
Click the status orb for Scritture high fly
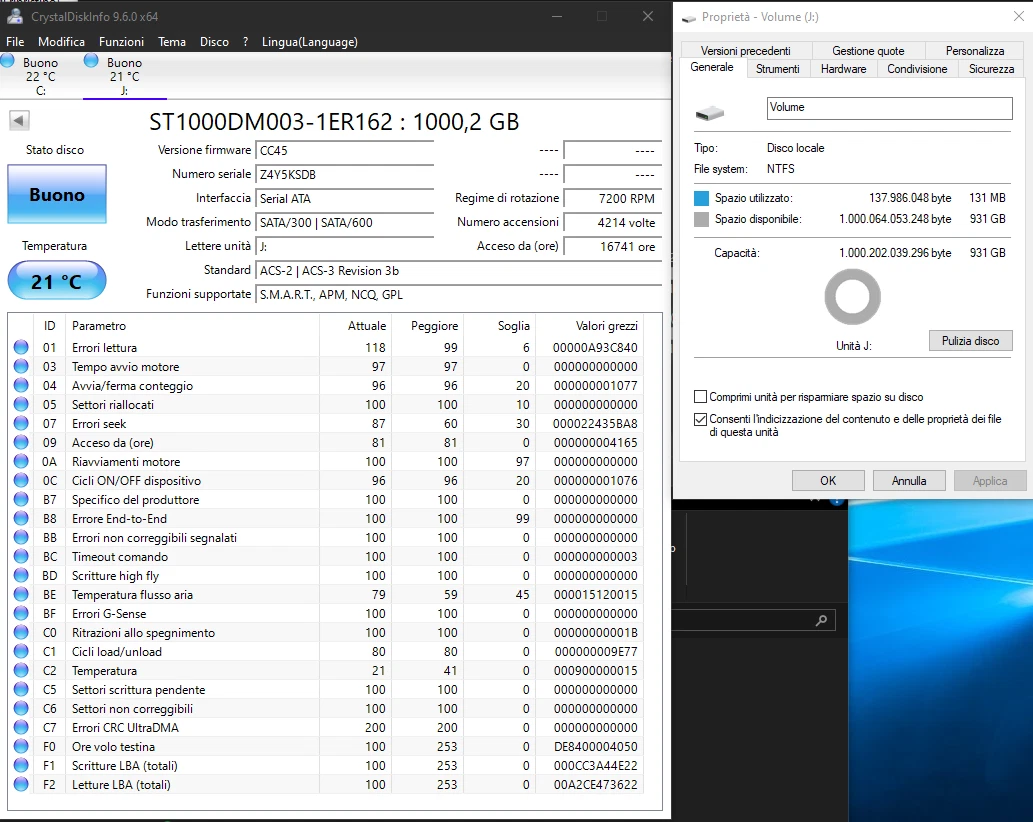point(21,576)
